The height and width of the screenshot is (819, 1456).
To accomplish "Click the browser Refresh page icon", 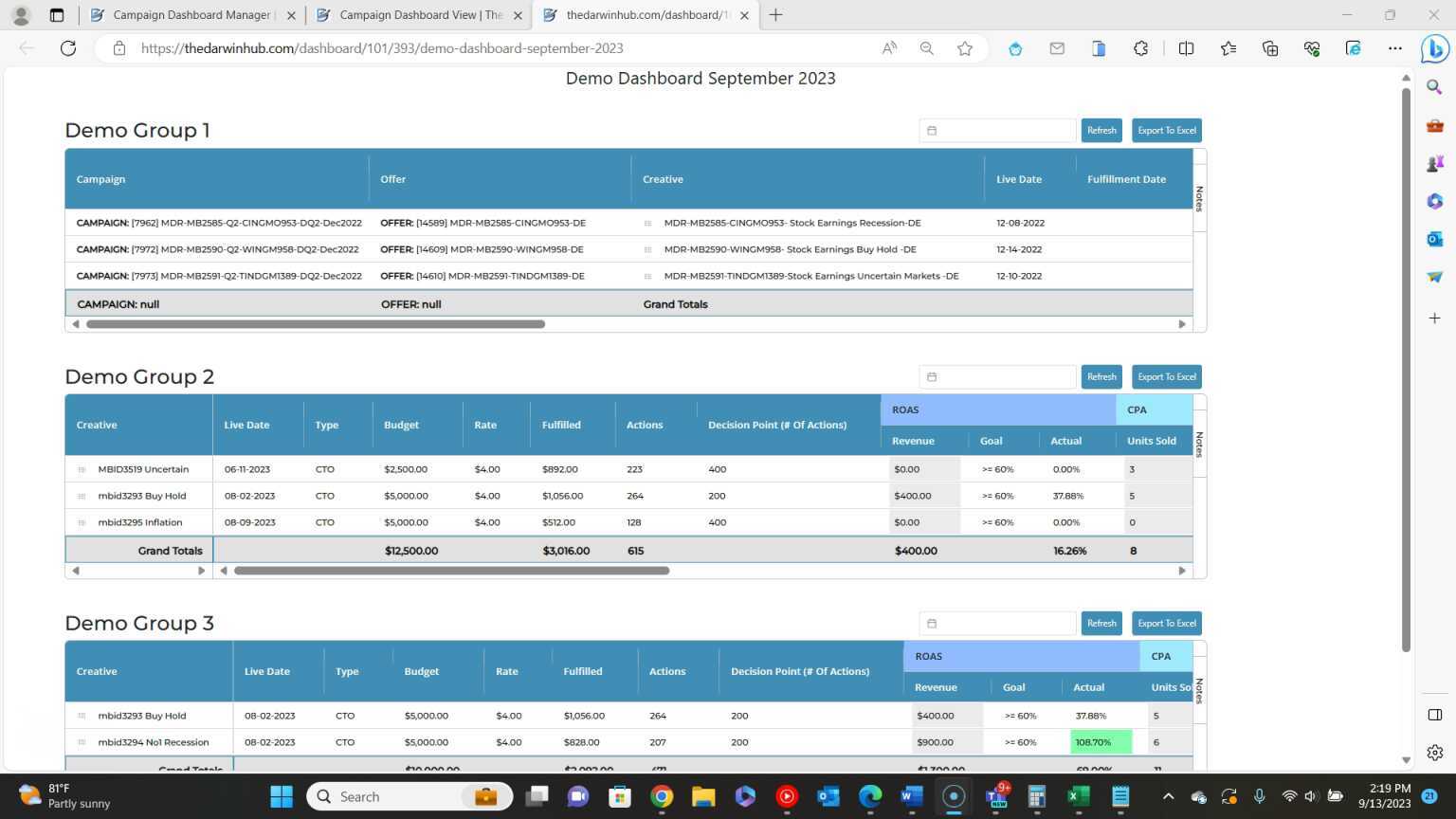I will [x=68, y=48].
